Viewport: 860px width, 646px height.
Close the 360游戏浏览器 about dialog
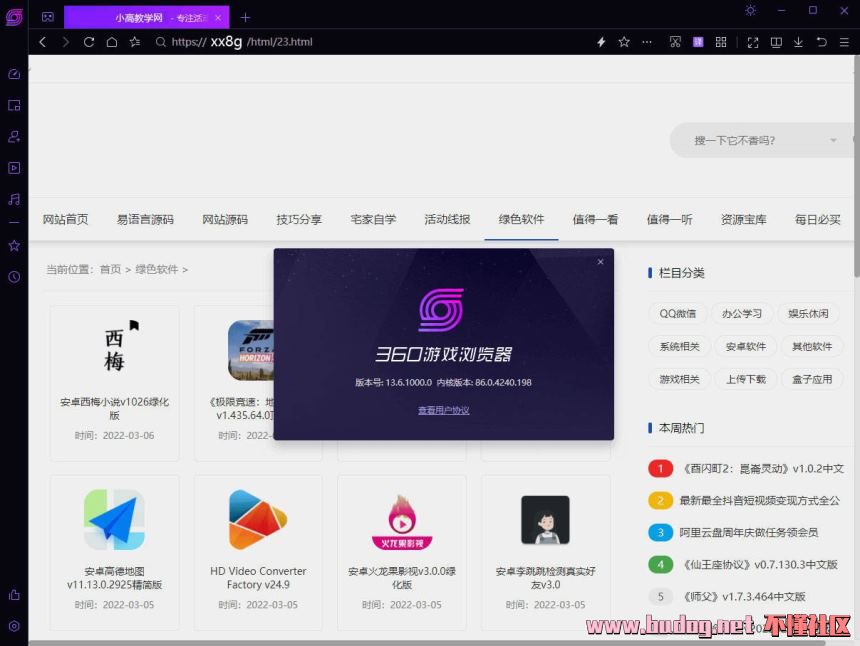pyautogui.click(x=601, y=262)
